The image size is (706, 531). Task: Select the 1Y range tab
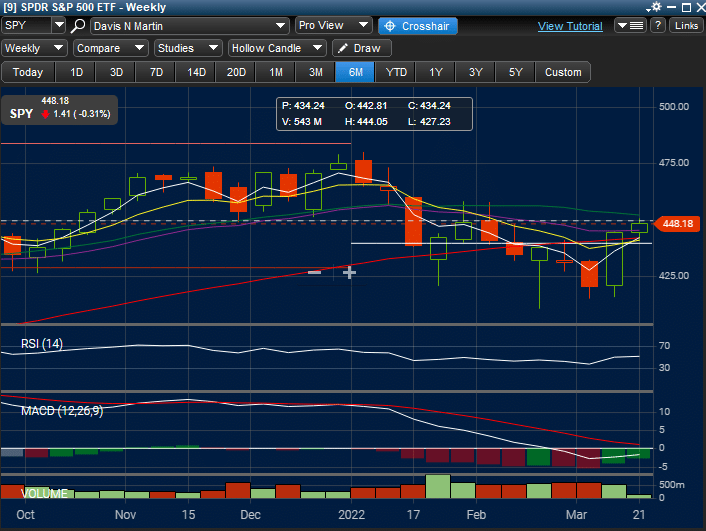point(436,72)
